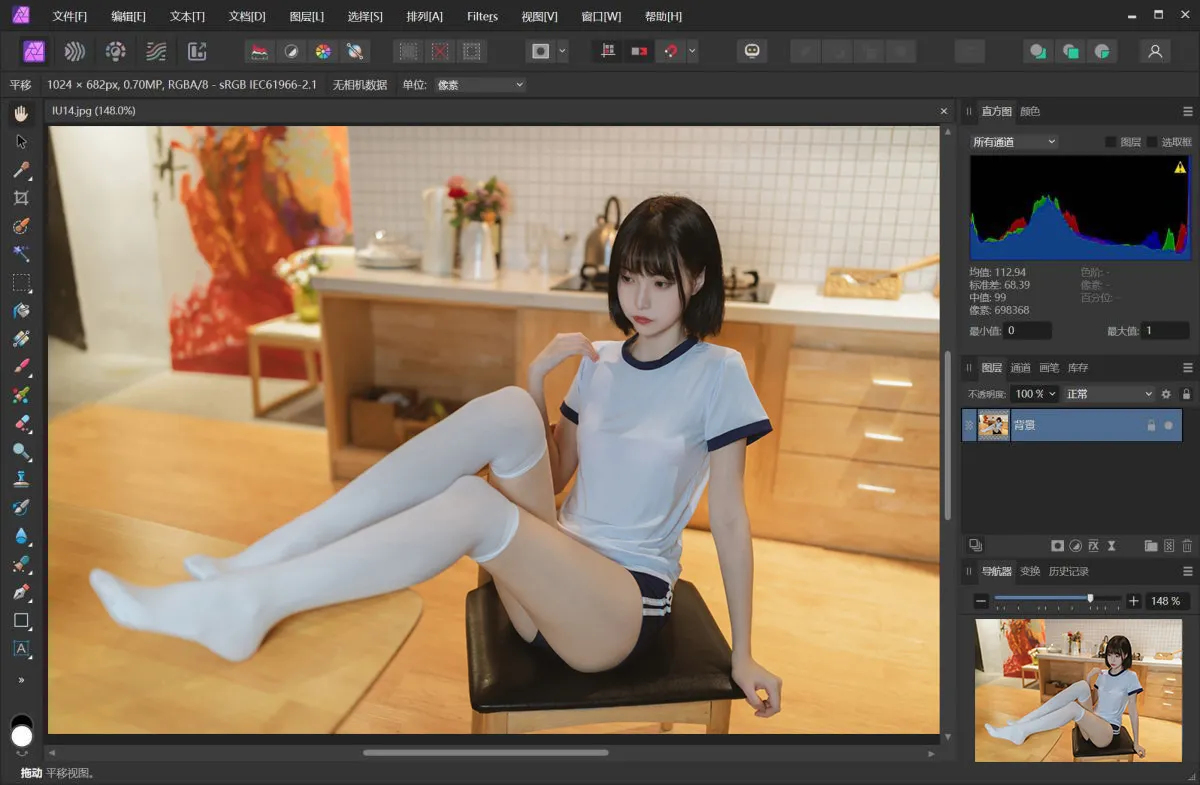Open the 单位 像素 units dropdown

479,85
